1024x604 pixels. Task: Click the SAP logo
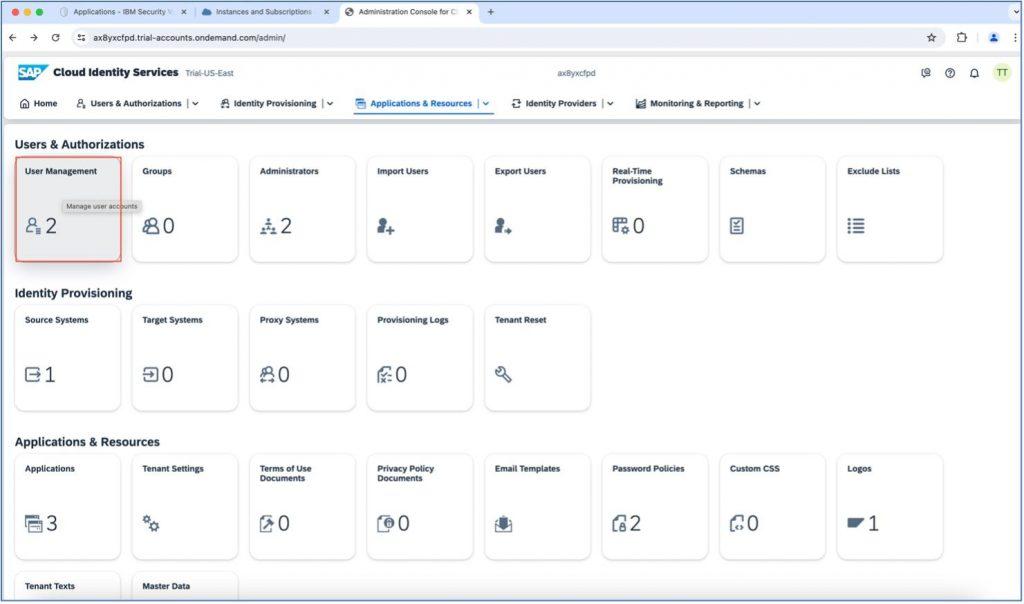click(33, 72)
